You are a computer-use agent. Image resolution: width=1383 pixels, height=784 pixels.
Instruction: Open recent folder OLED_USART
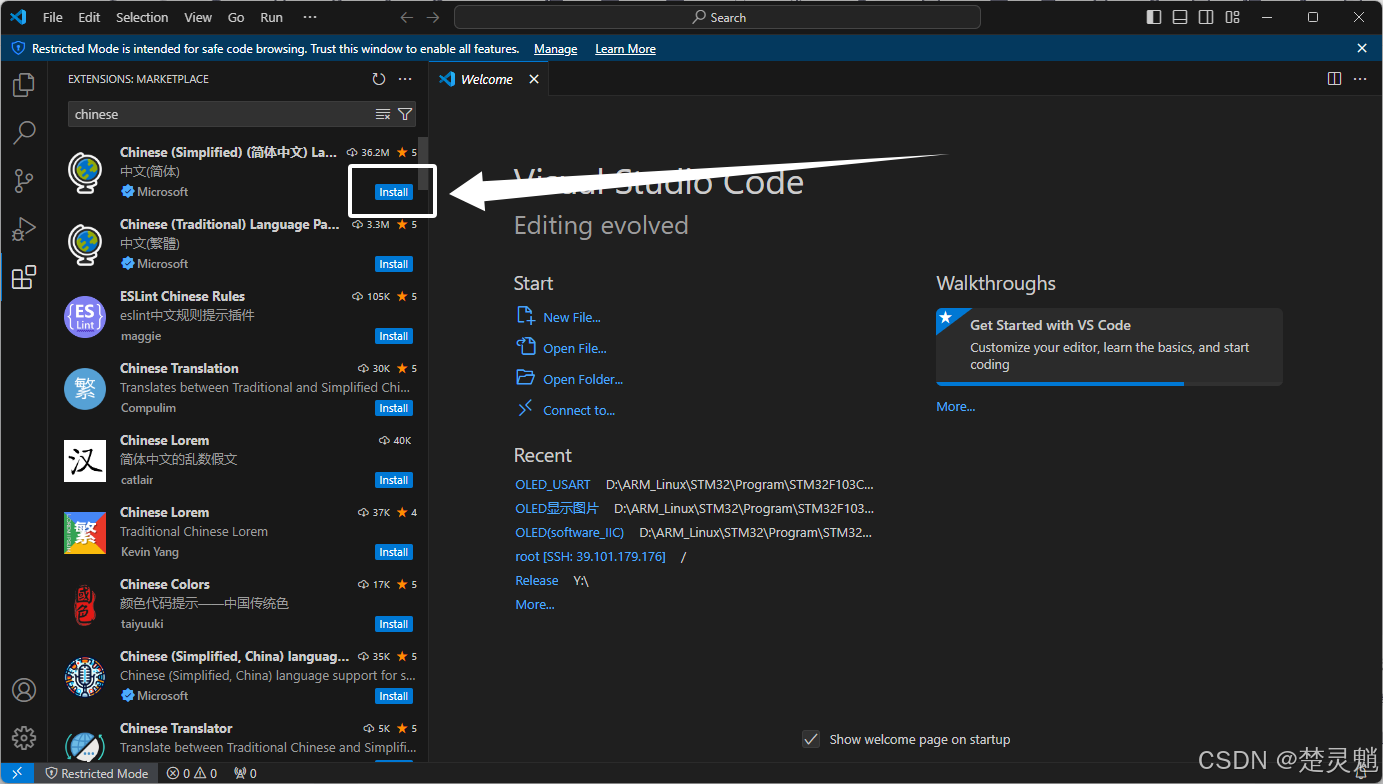tap(552, 484)
